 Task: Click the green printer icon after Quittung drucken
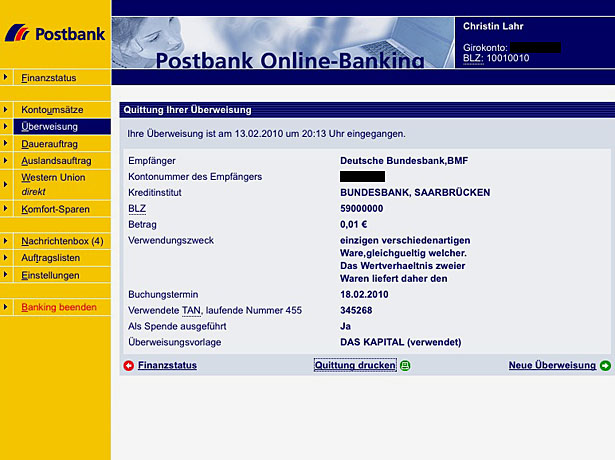(405, 366)
